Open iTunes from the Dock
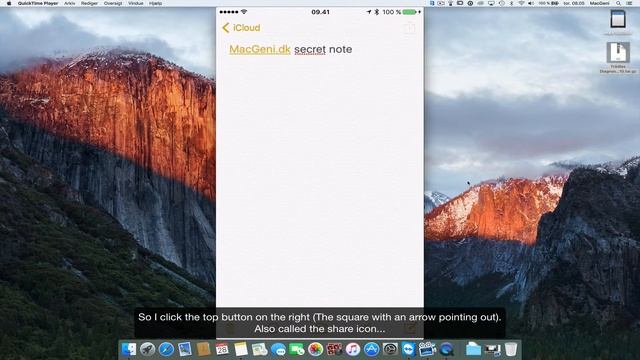Viewport: 640px width, 360px height. point(353,349)
